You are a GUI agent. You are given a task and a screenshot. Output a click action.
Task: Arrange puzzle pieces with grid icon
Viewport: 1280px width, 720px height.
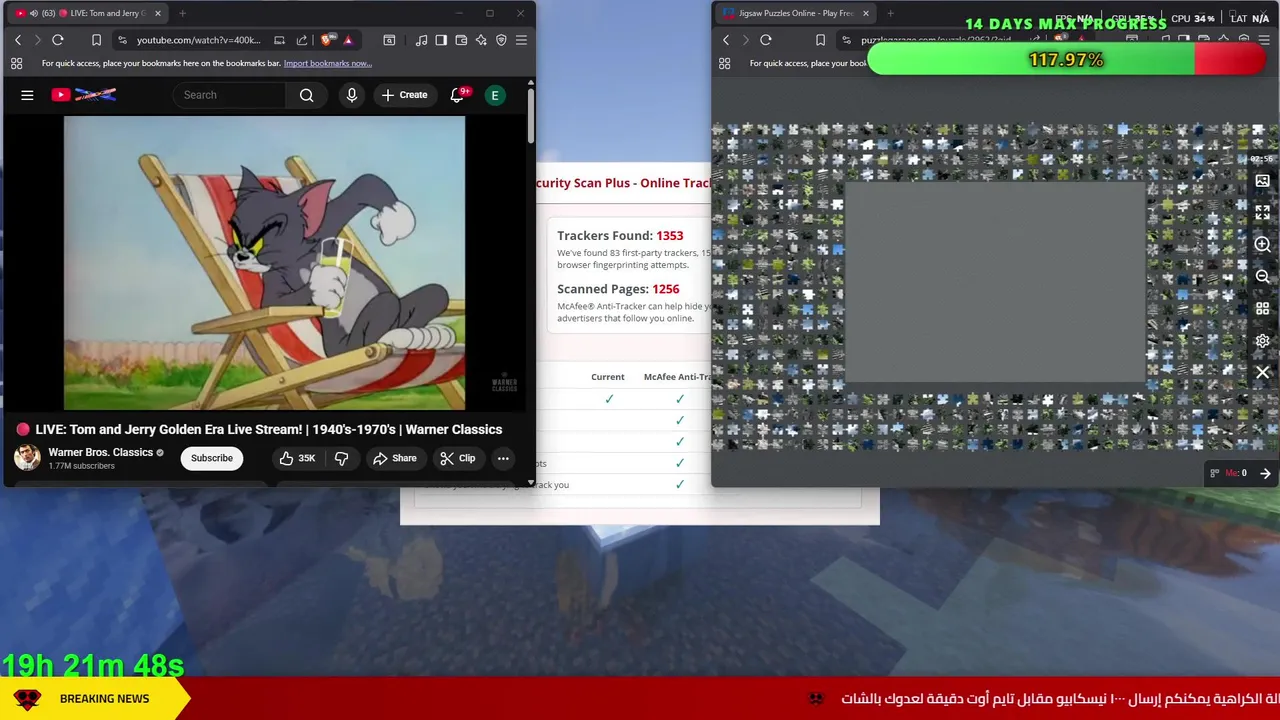(1262, 308)
